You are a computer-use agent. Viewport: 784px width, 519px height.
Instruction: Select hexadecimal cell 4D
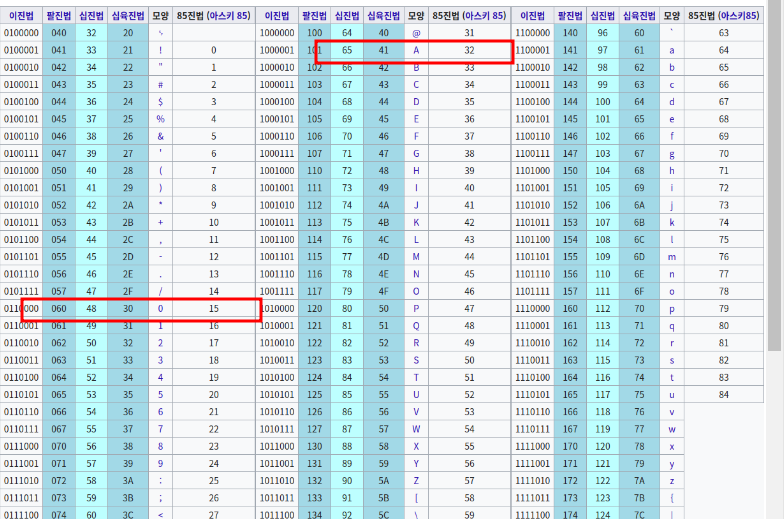point(384,257)
